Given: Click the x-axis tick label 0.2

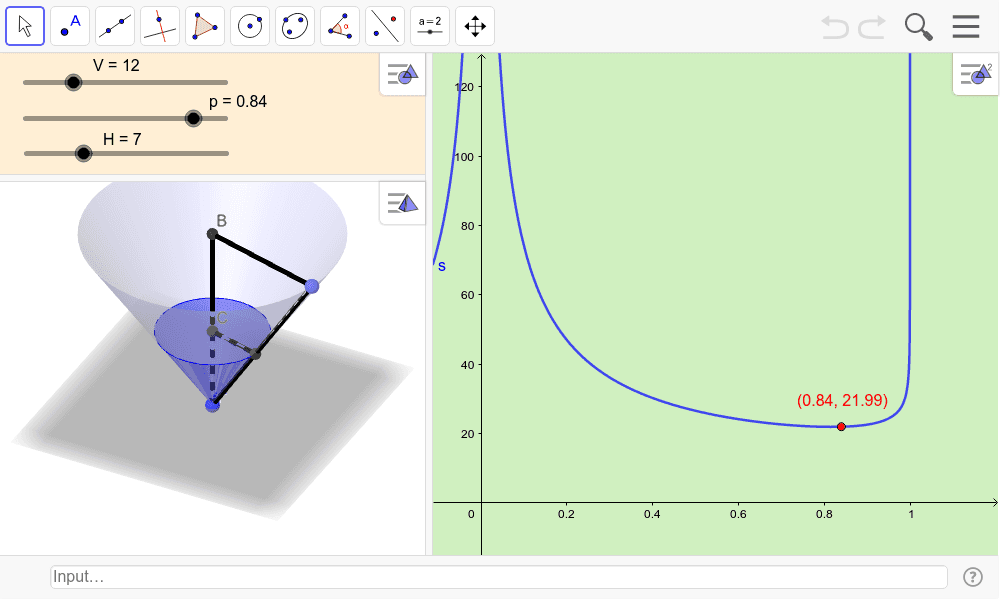Looking at the screenshot, I should (x=566, y=514).
